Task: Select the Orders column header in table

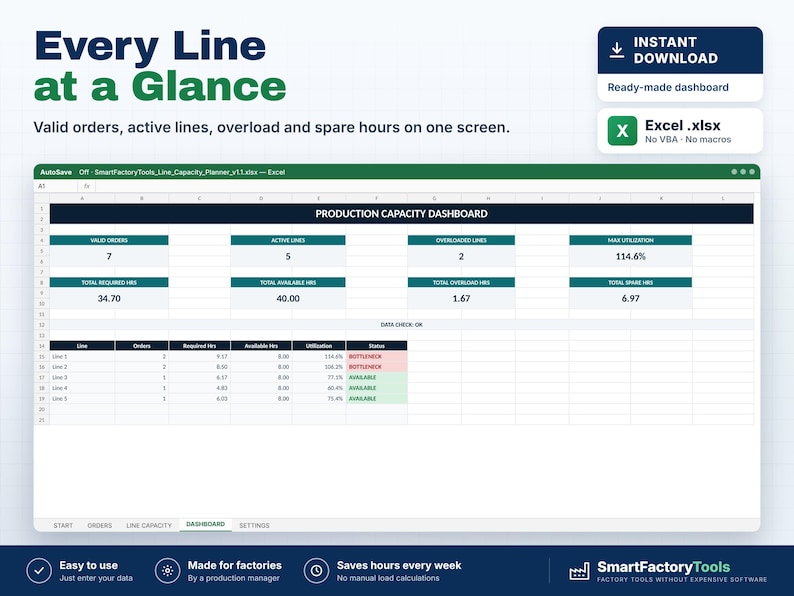Action: pos(142,346)
